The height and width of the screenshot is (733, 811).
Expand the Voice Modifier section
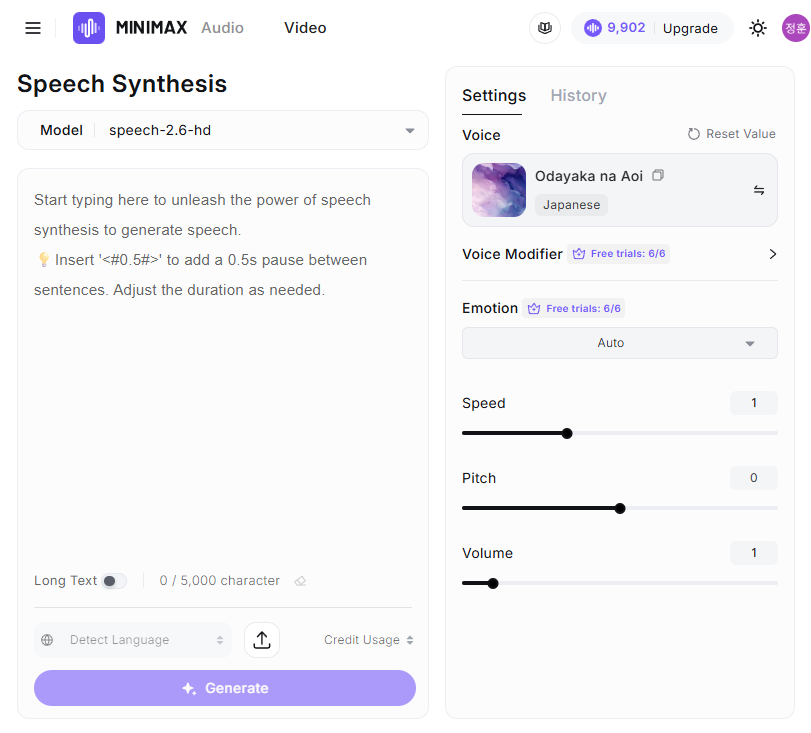pyautogui.click(x=772, y=254)
